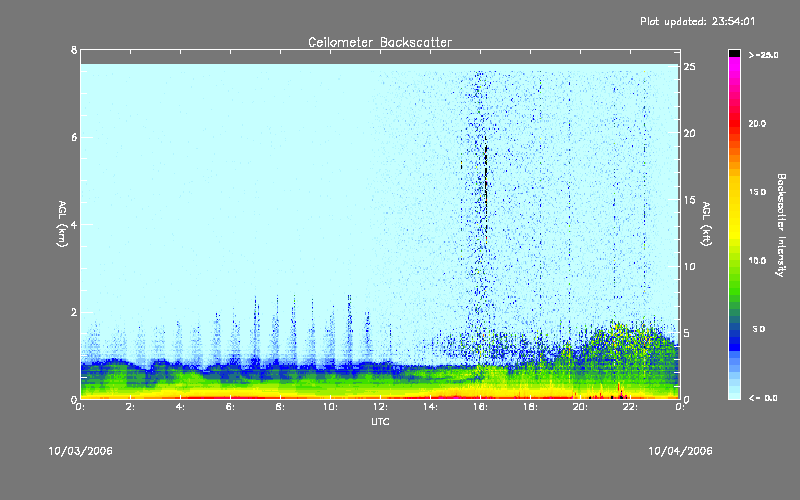Pick the pale cyan bottom of the colorbar
800x500 pixels.
coord(734,394)
